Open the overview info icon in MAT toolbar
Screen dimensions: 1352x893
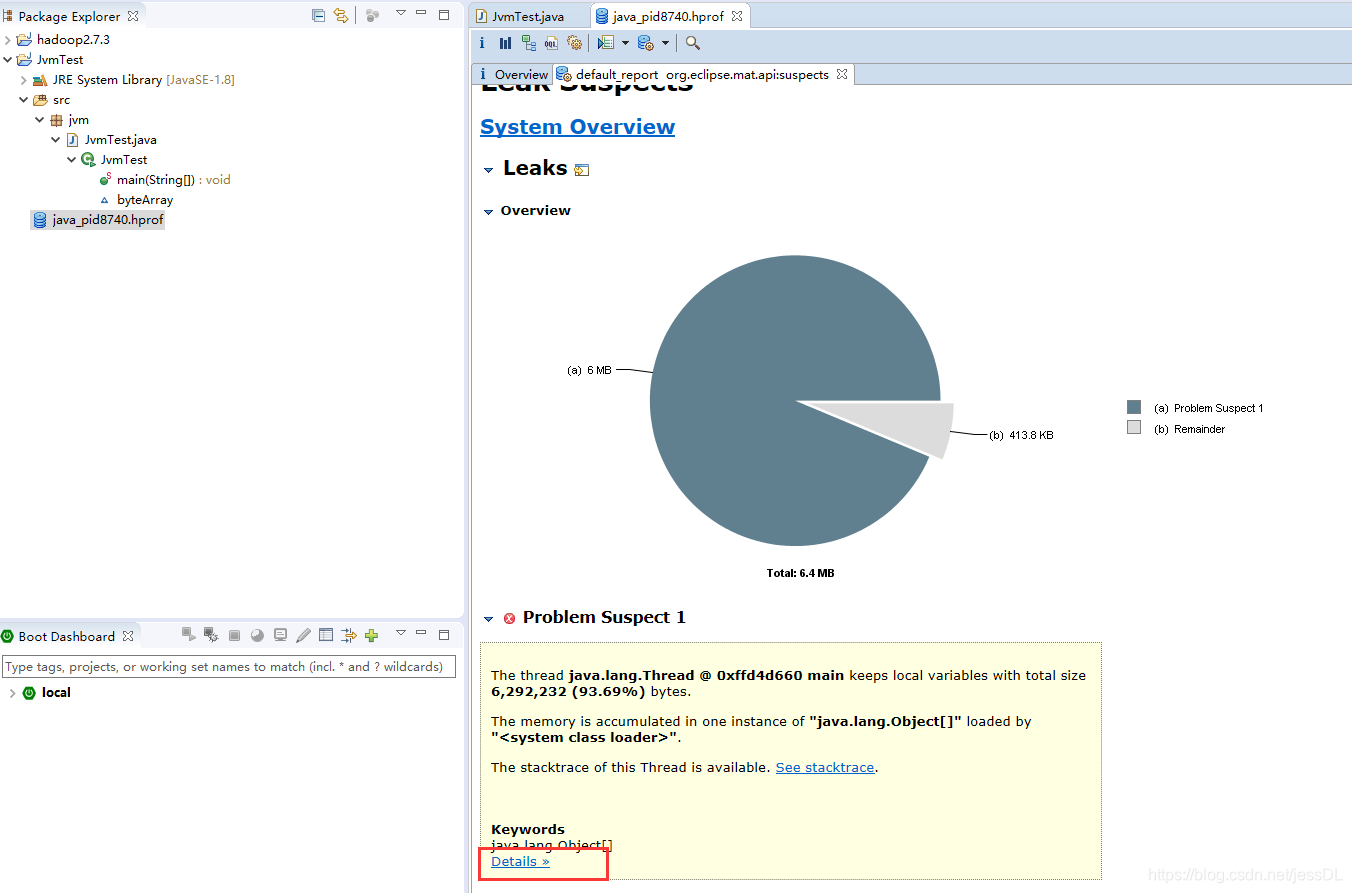482,43
